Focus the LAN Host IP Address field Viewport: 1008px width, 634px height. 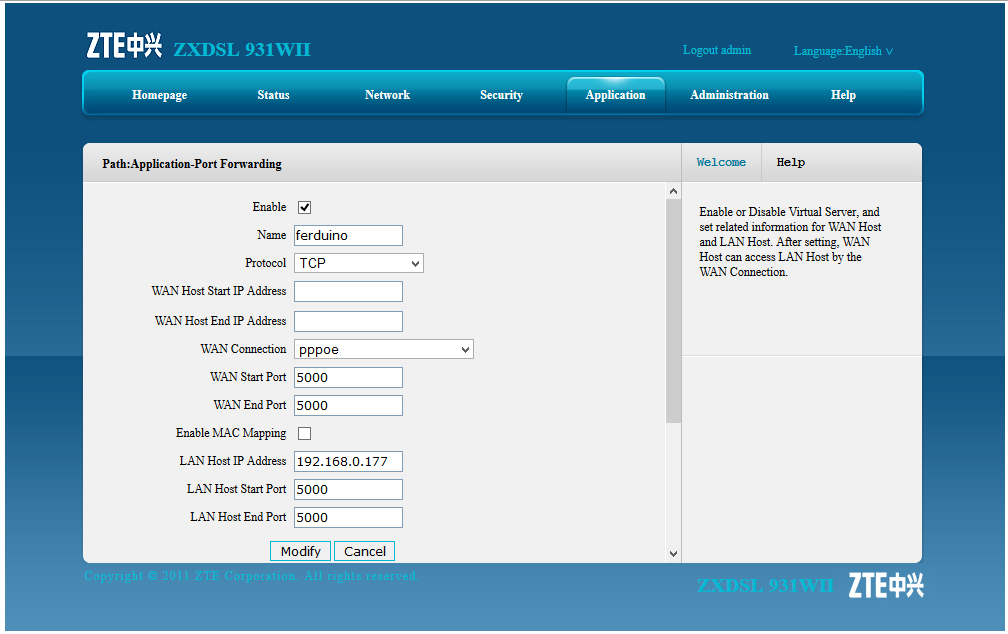(x=348, y=461)
